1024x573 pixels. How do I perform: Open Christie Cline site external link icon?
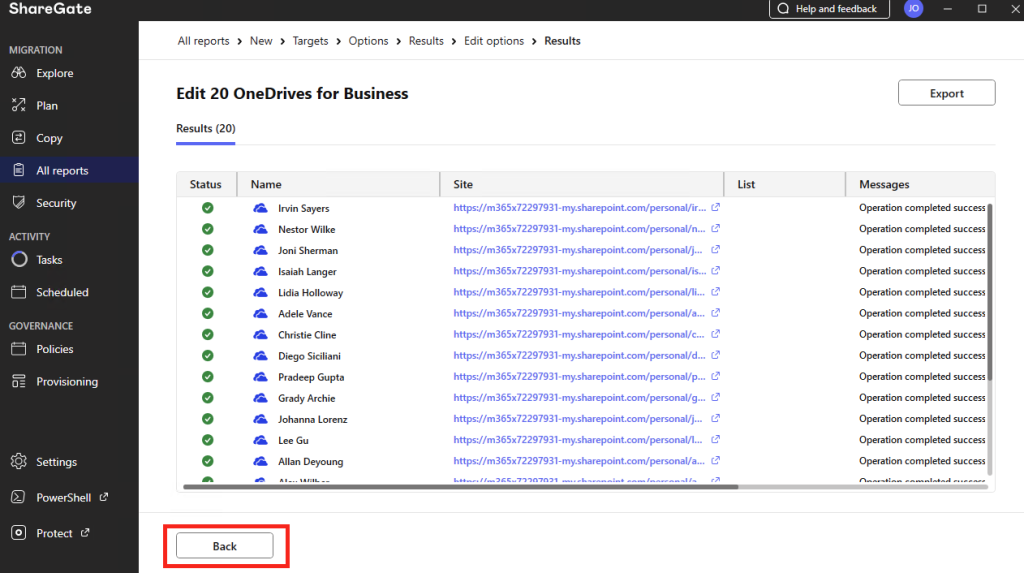(x=716, y=334)
